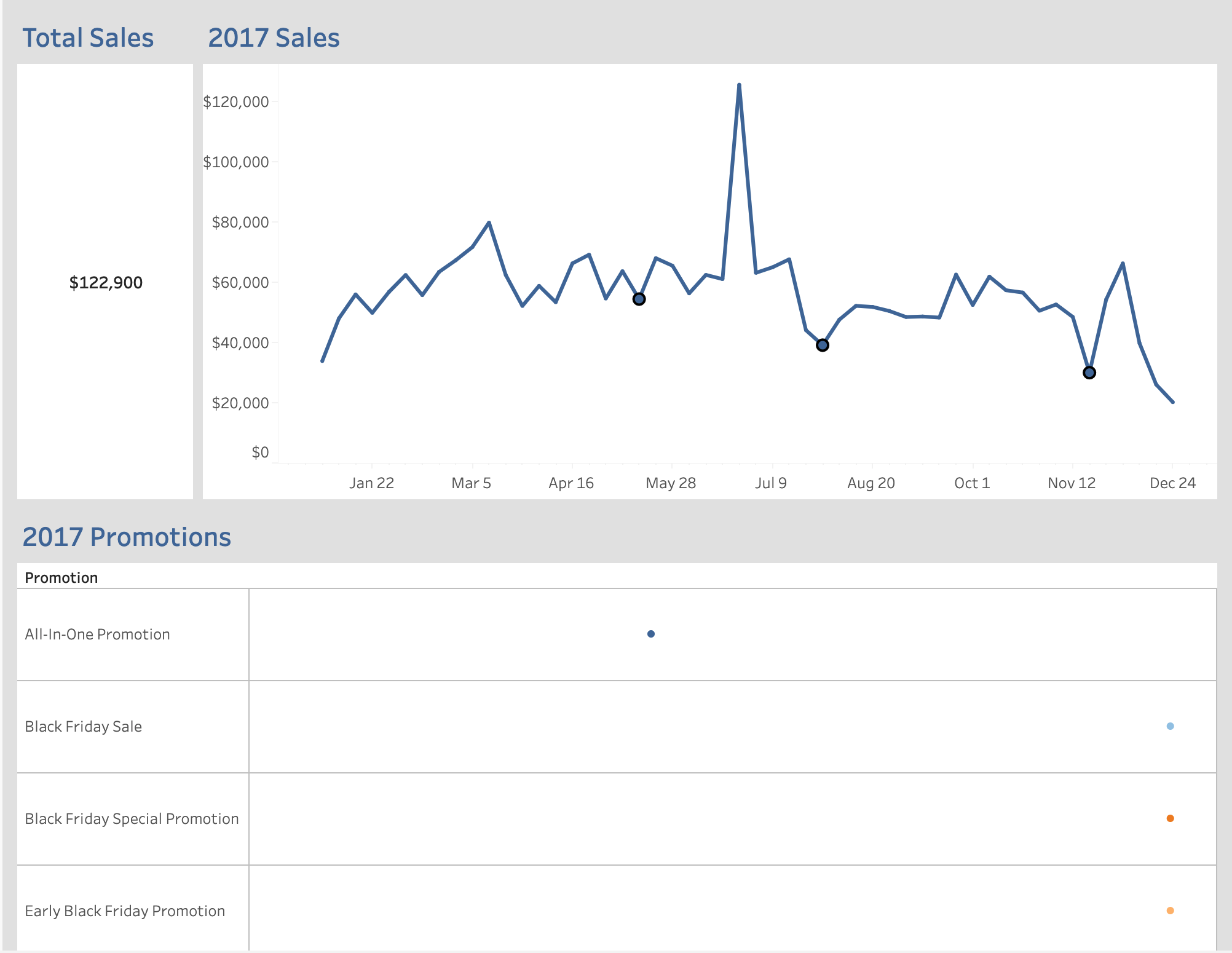Screen dimensions: 1232x953
Task: Click the Jul 9 axis label
Action: point(770,483)
